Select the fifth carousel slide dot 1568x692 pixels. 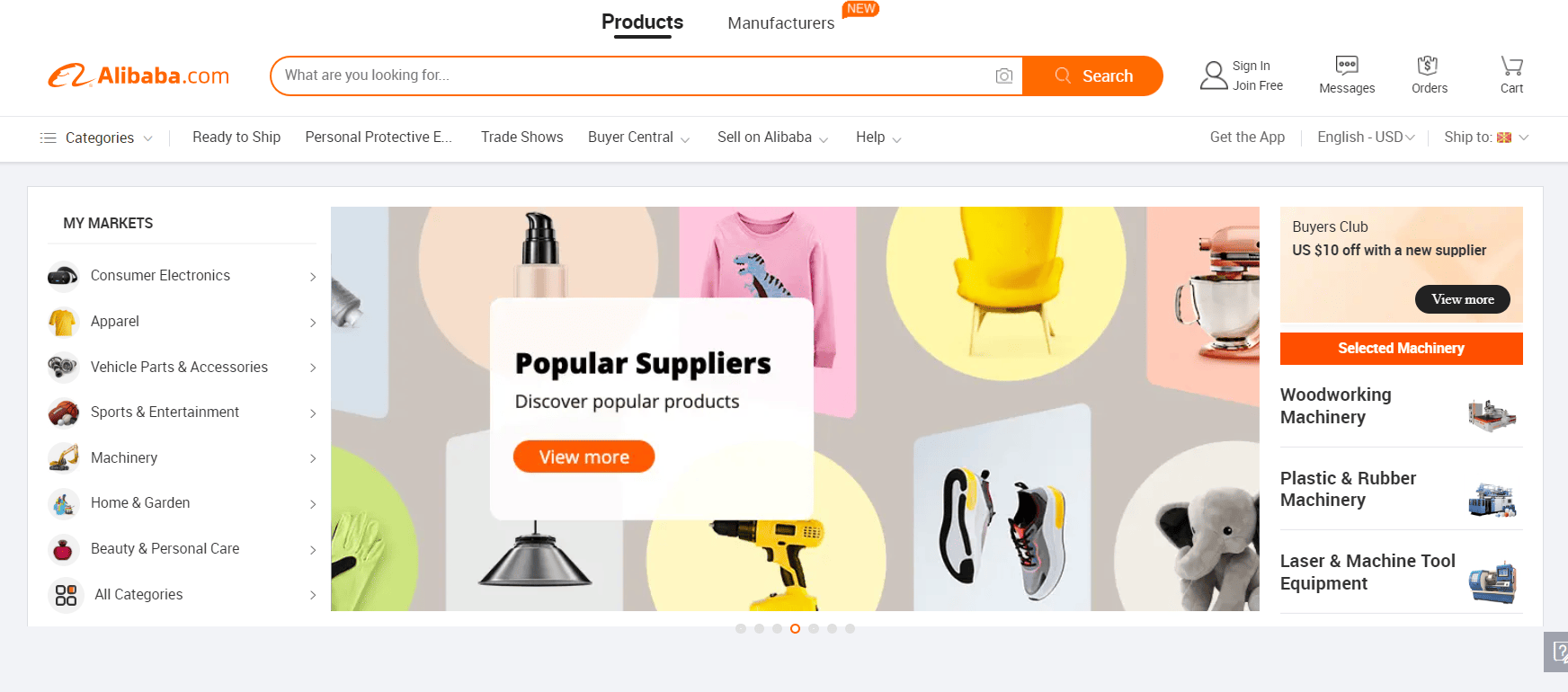click(x=814, y=629)
